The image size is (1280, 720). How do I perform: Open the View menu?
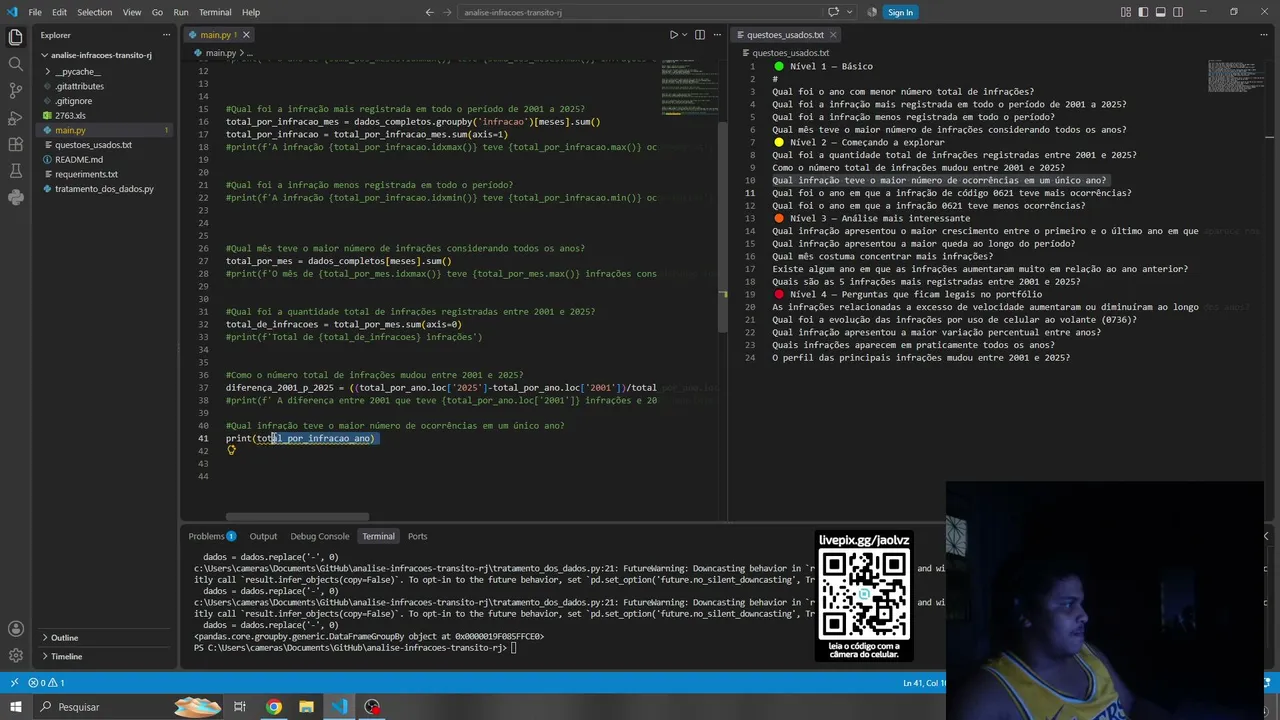point(132,12)
